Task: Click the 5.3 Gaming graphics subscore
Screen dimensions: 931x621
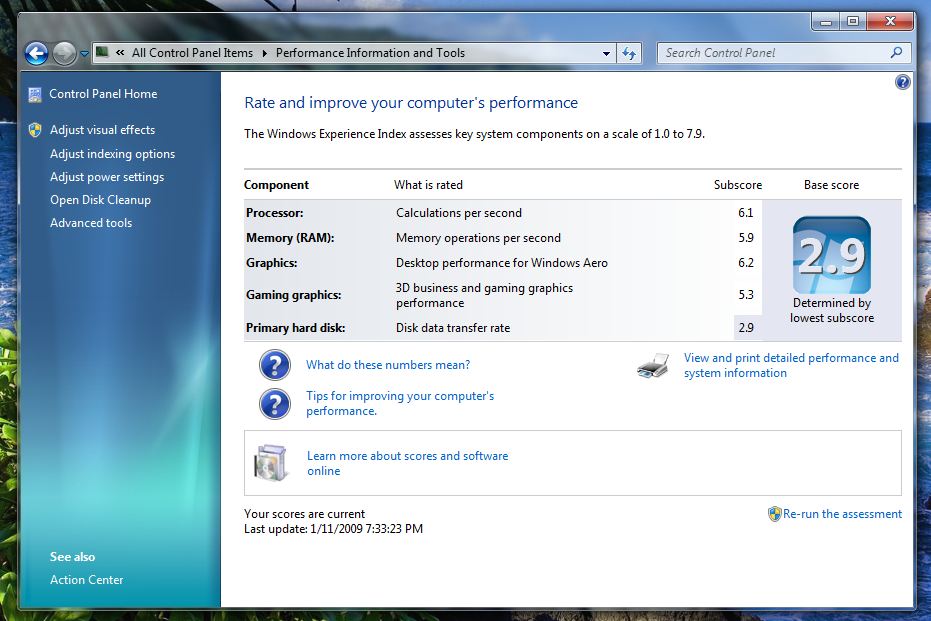Action: coord(746,294)
